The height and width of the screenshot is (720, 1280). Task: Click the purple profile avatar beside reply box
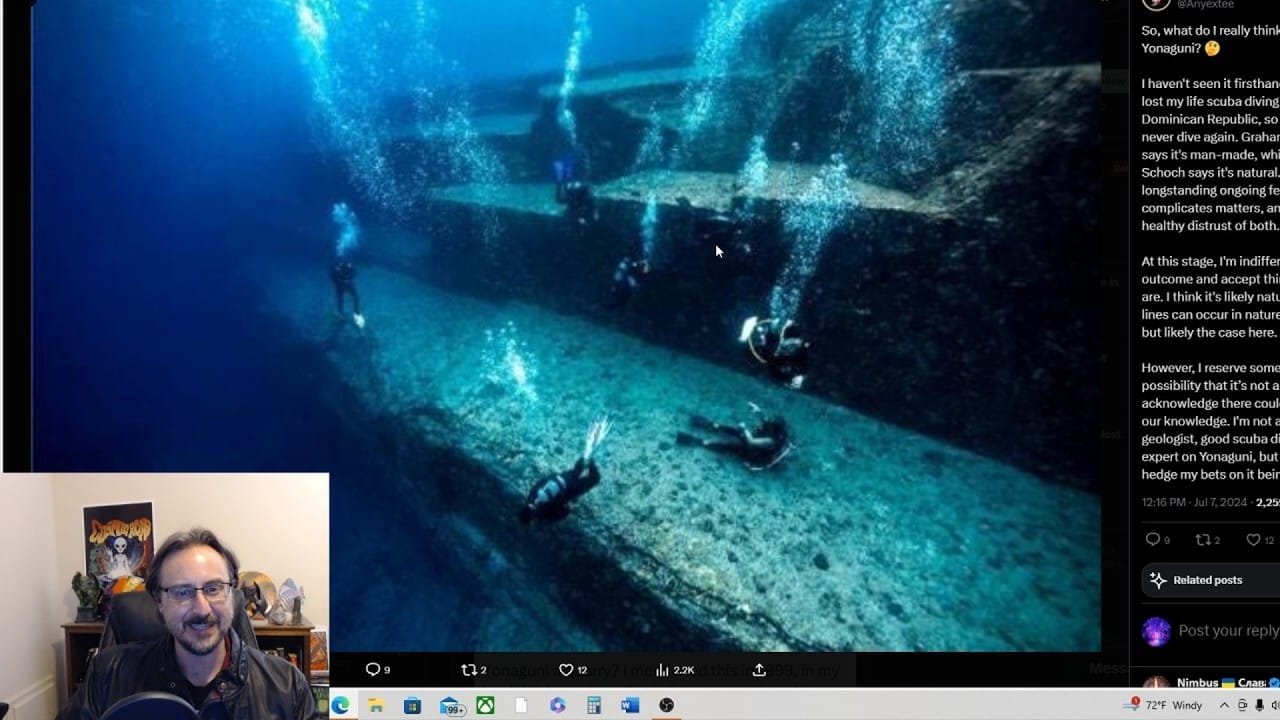click(1157, 631)
